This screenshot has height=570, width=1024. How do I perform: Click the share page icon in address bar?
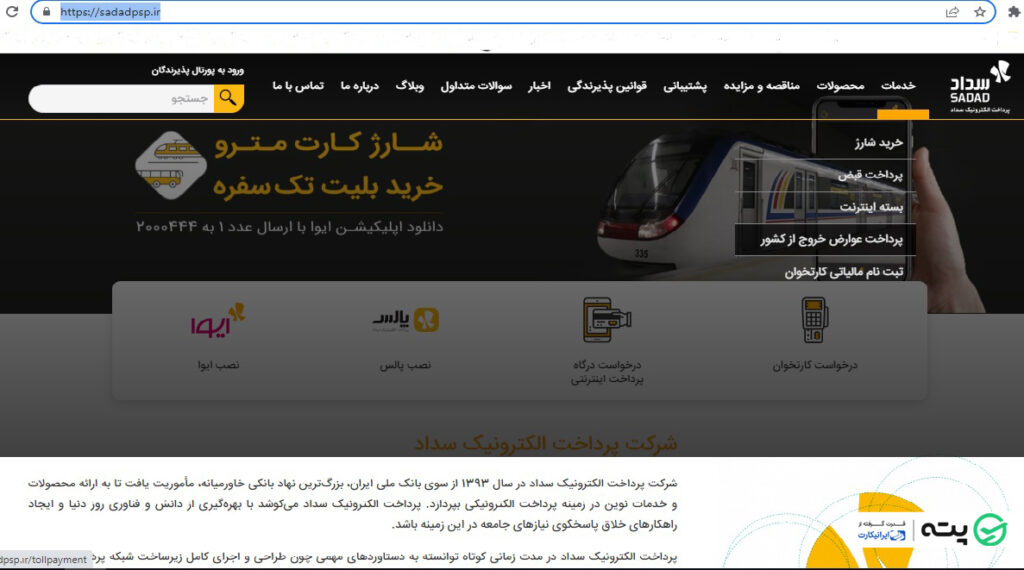coord(952,12)
